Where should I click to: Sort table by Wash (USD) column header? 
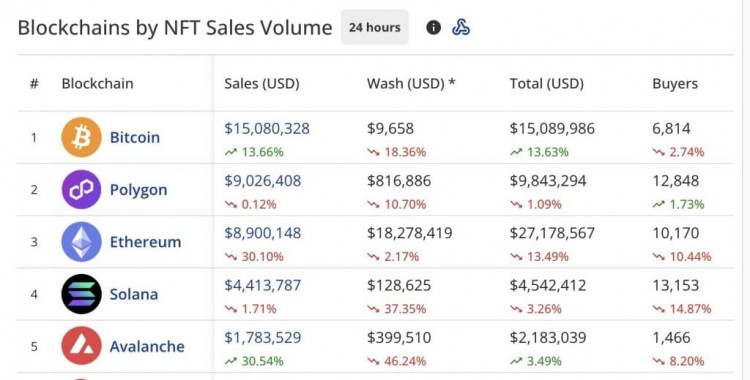(411, 84)
